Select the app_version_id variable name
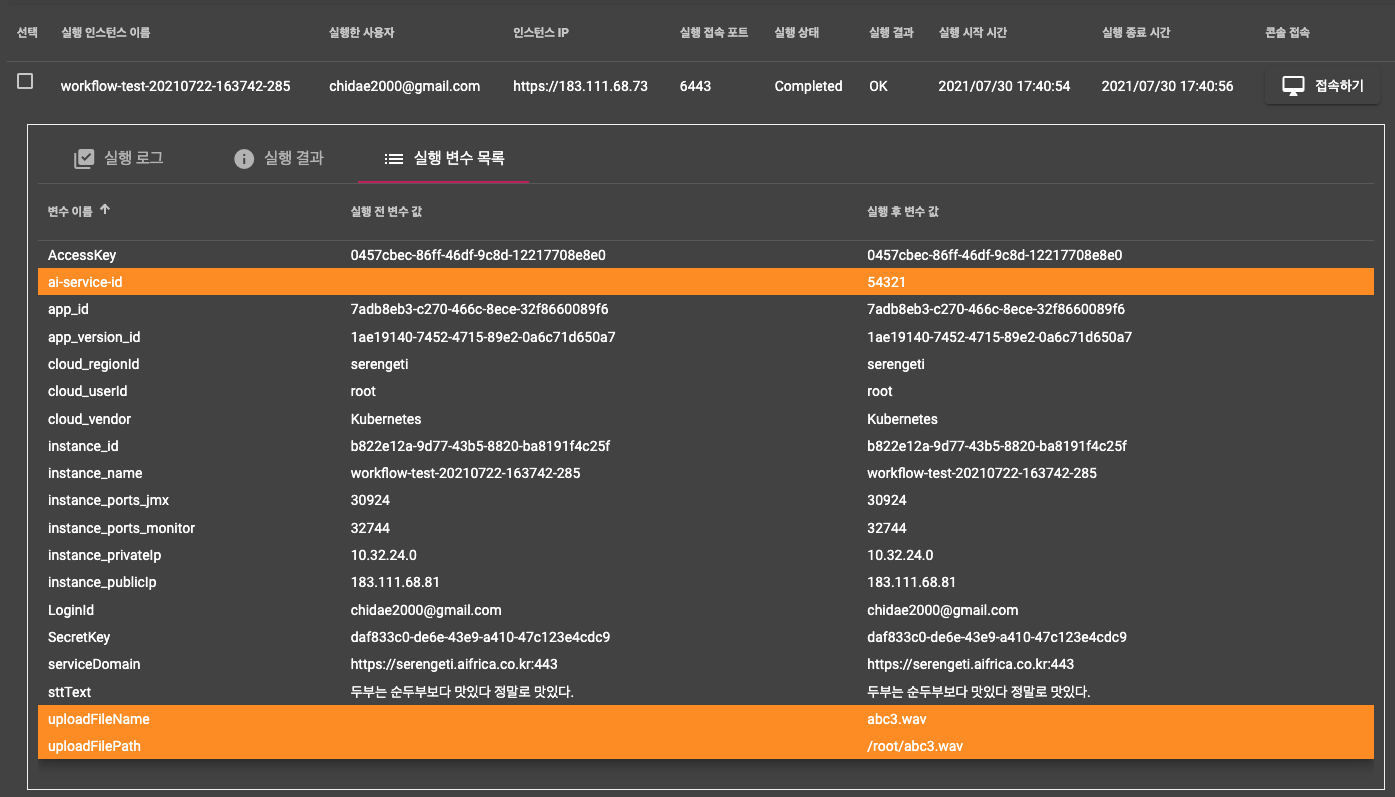 (x=94, y=337)
